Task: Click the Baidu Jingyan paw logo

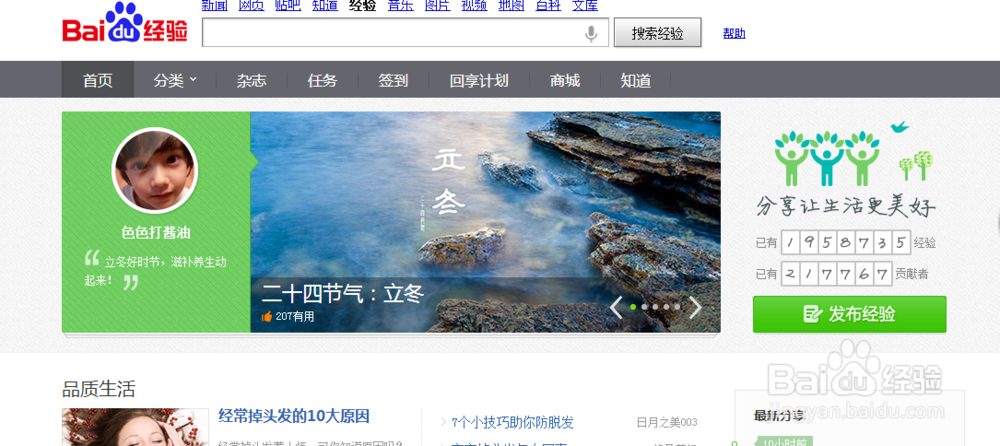Action: (x=124, y=23)
